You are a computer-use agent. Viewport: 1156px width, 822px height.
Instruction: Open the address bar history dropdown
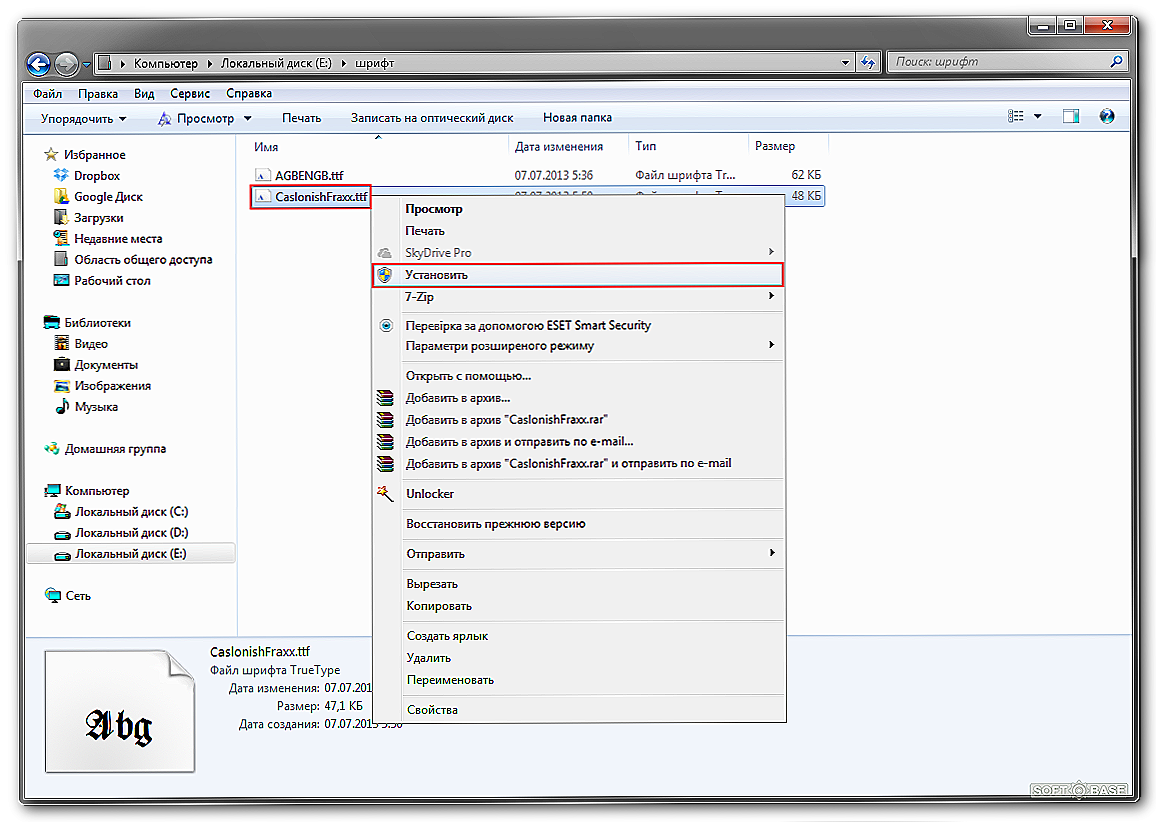[846, 63]
